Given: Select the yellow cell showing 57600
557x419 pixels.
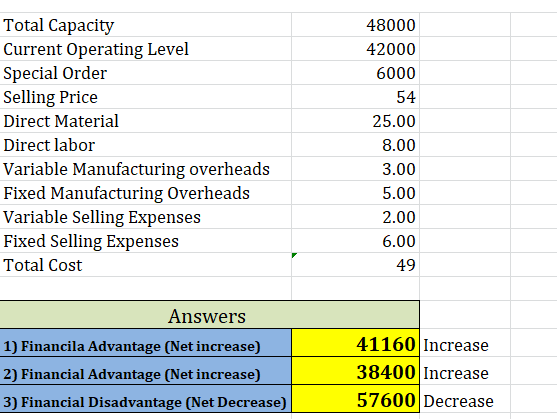Looking at the screenshot, I should pos(356,399).
